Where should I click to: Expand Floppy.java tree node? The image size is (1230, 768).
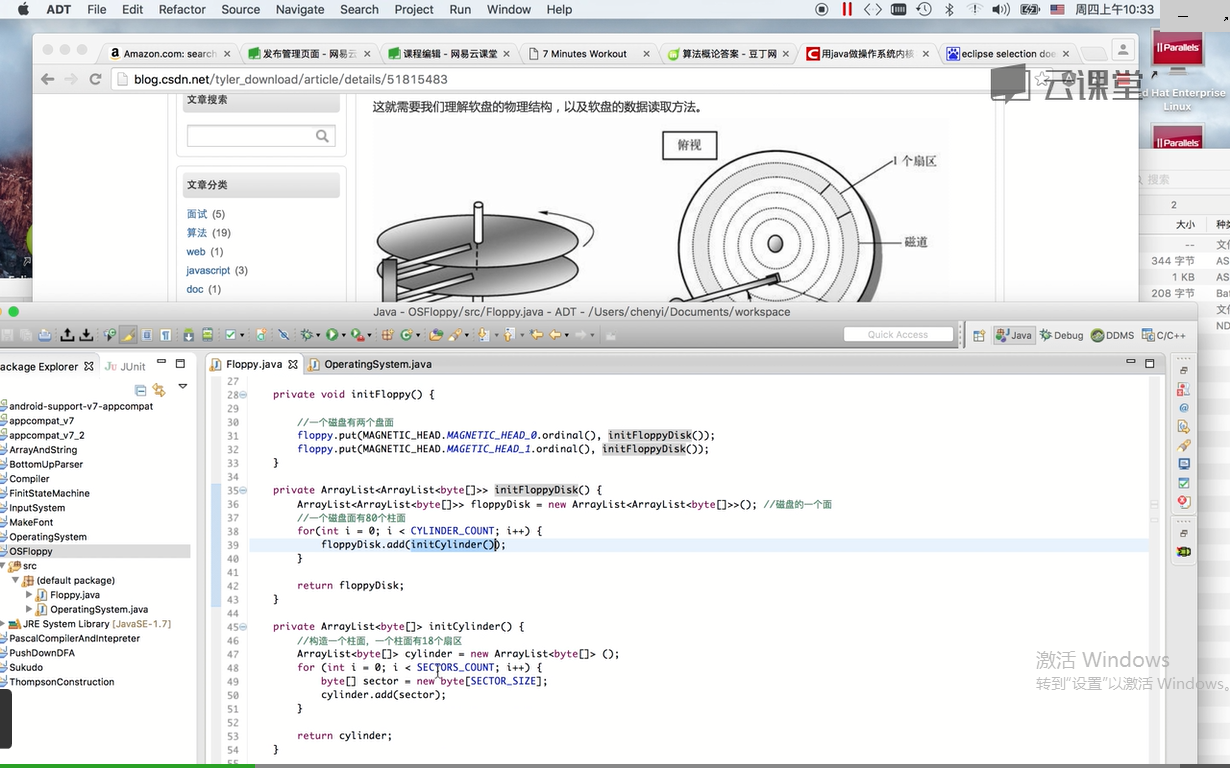pyautogui.click(x=29, y=595)
